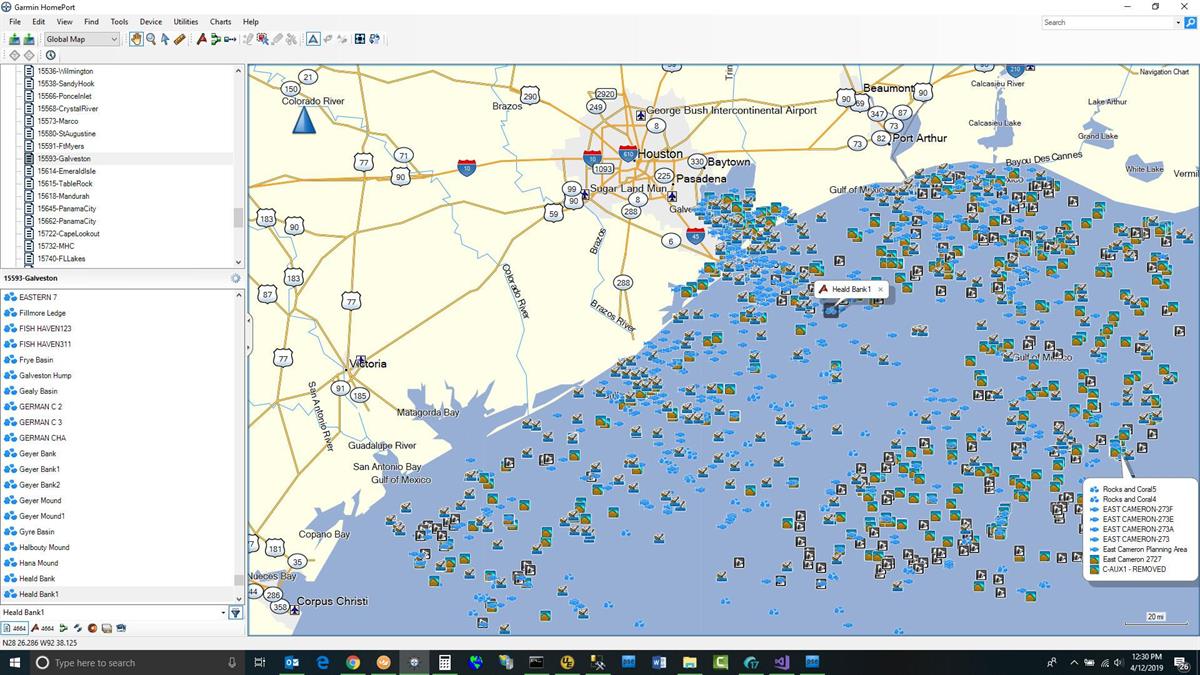Click the waypoint list scrollbar up arrow
The height and width of the screenshot is (675, 1200).
tap(238, 295)
